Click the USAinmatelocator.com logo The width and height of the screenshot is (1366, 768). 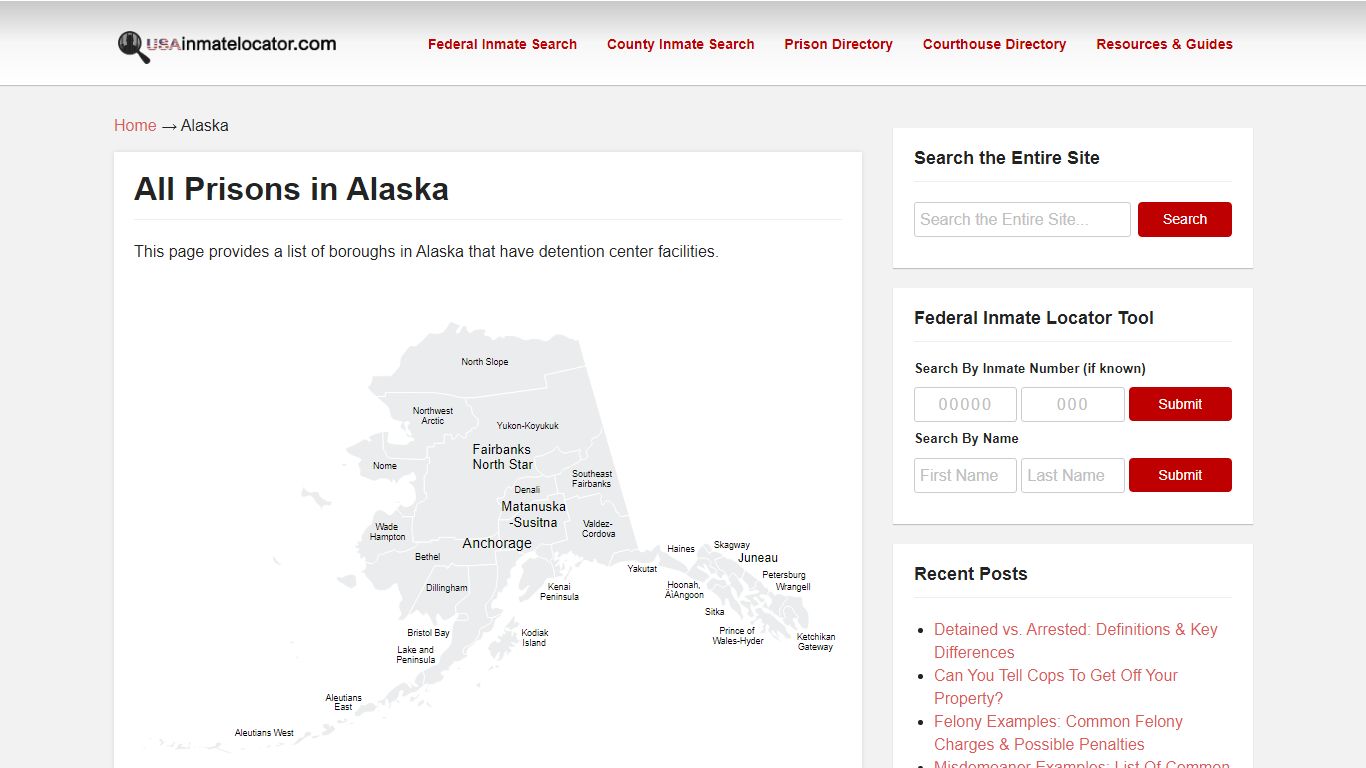[227, 45]
